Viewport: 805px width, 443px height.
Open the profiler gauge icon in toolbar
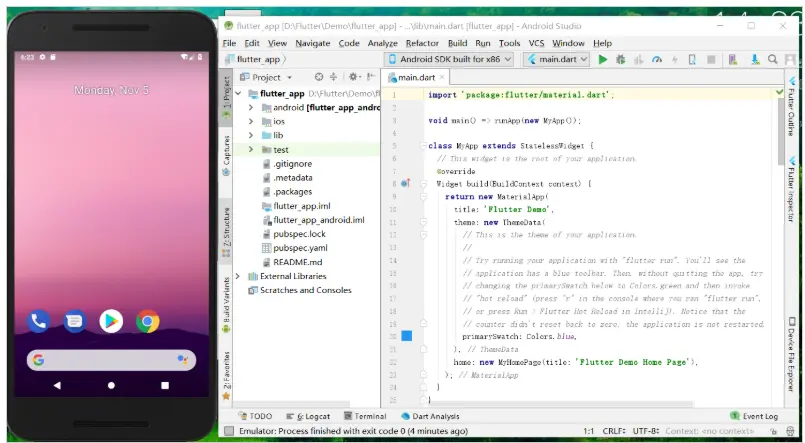(657, 60)
